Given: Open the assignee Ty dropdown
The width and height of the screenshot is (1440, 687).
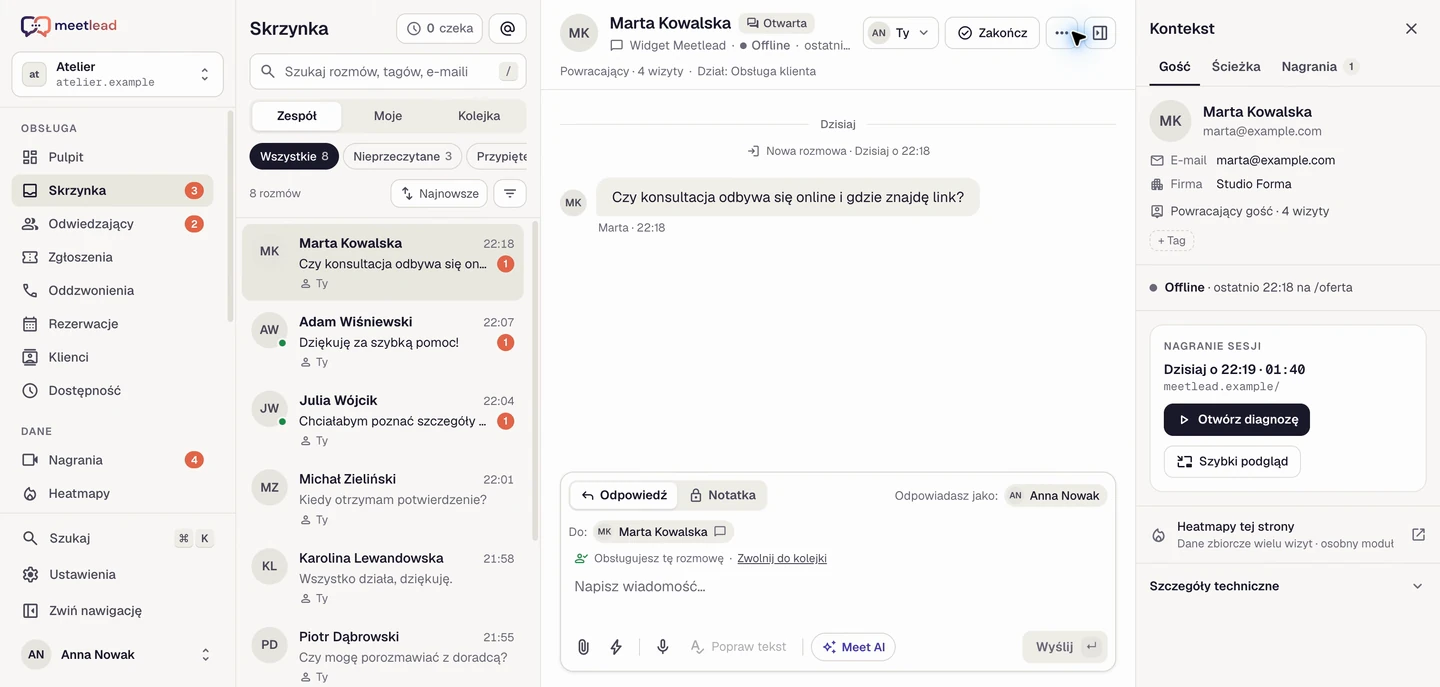Looking at the screenshot, I should coord(901,33).
